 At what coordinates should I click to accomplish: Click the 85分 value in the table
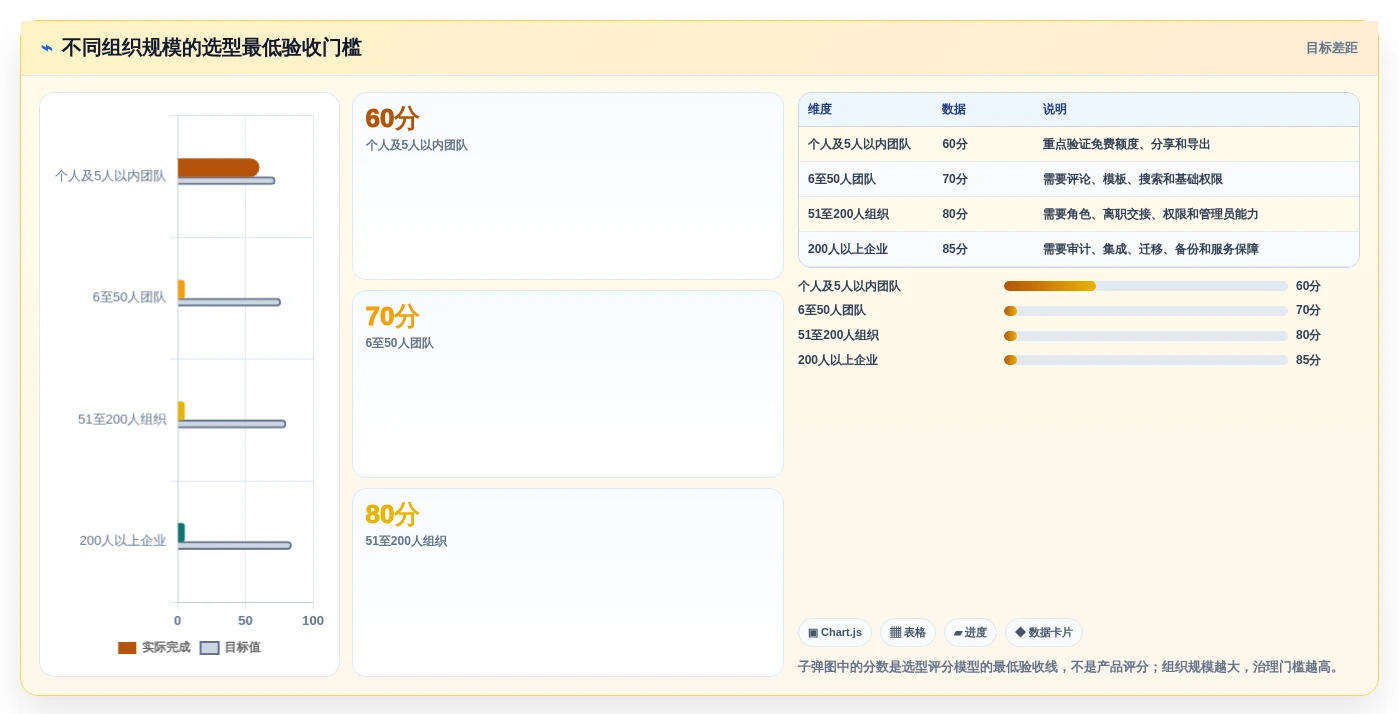pos(955,249)
